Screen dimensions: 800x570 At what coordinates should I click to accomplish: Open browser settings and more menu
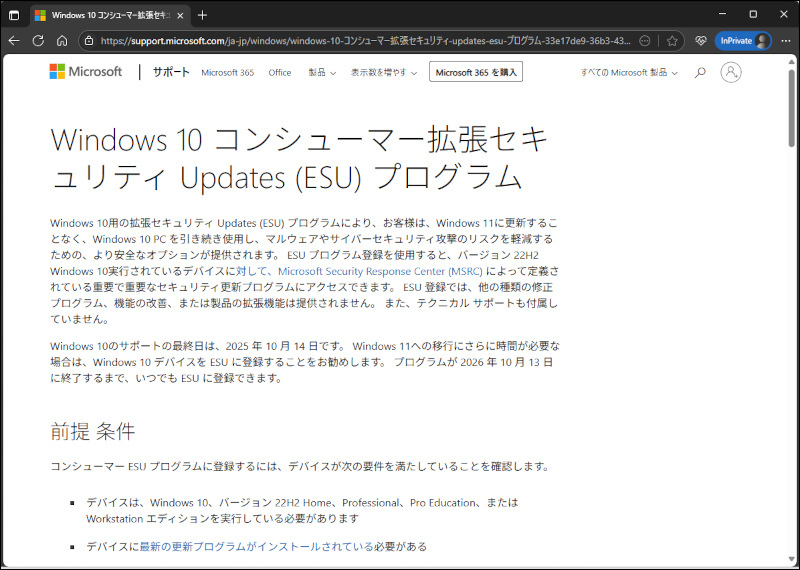(x=785, y=41)
